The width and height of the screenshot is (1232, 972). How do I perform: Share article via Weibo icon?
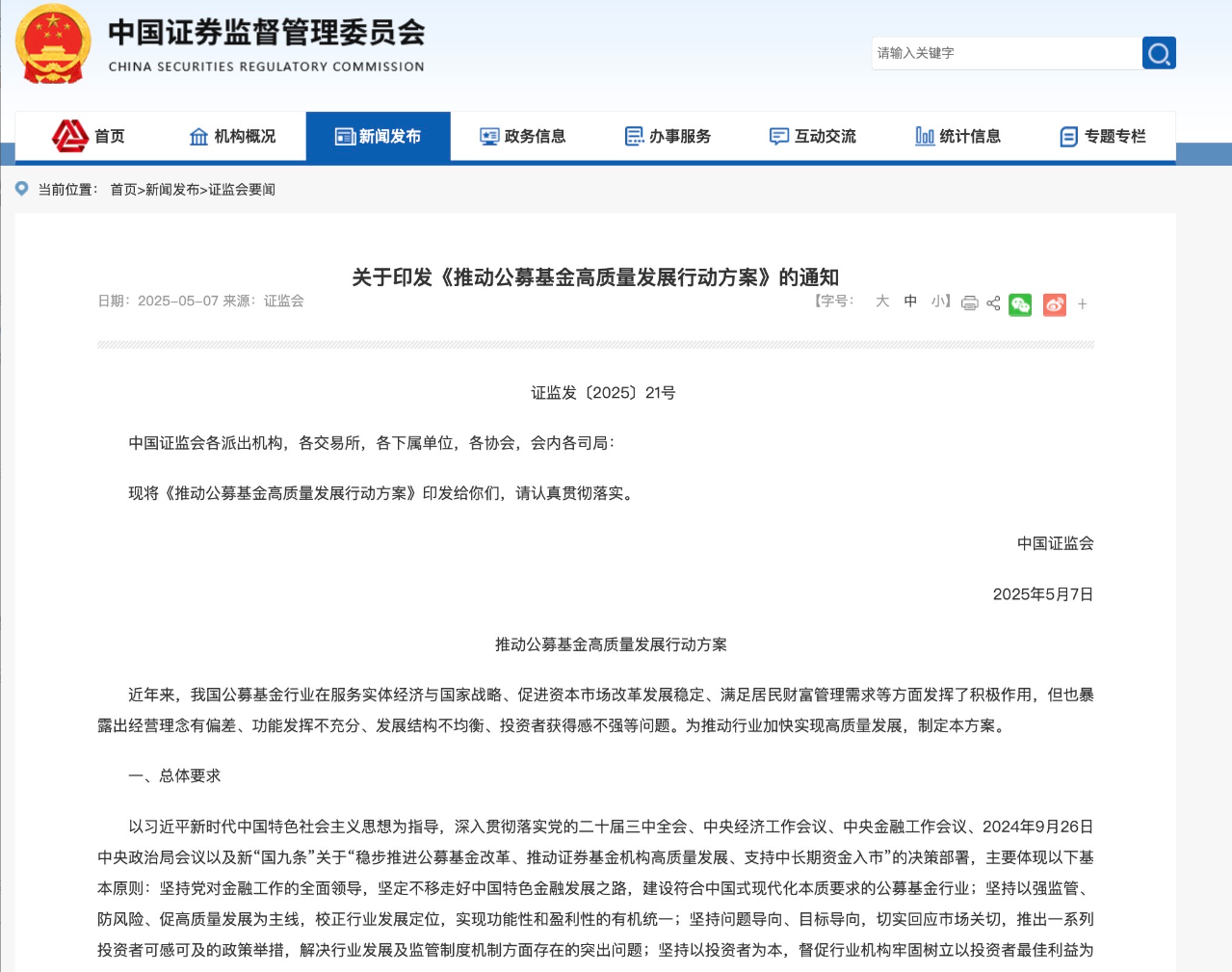click(1055, 304)
